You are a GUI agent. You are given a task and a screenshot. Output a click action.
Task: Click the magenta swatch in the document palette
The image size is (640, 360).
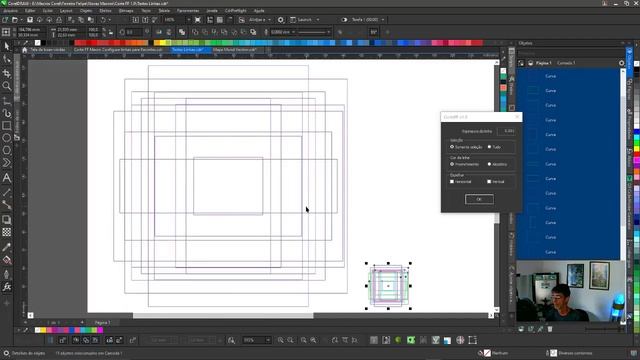coord(100,330)
